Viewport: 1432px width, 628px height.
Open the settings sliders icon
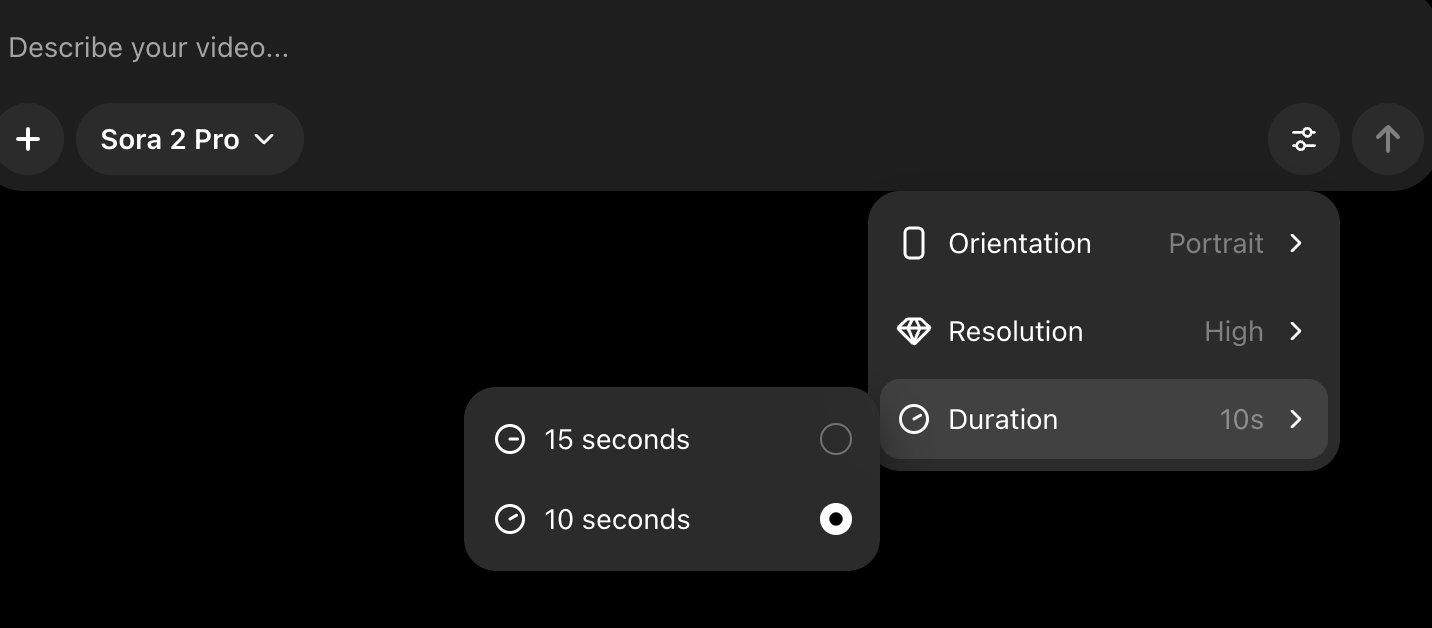pos(1303,139)
